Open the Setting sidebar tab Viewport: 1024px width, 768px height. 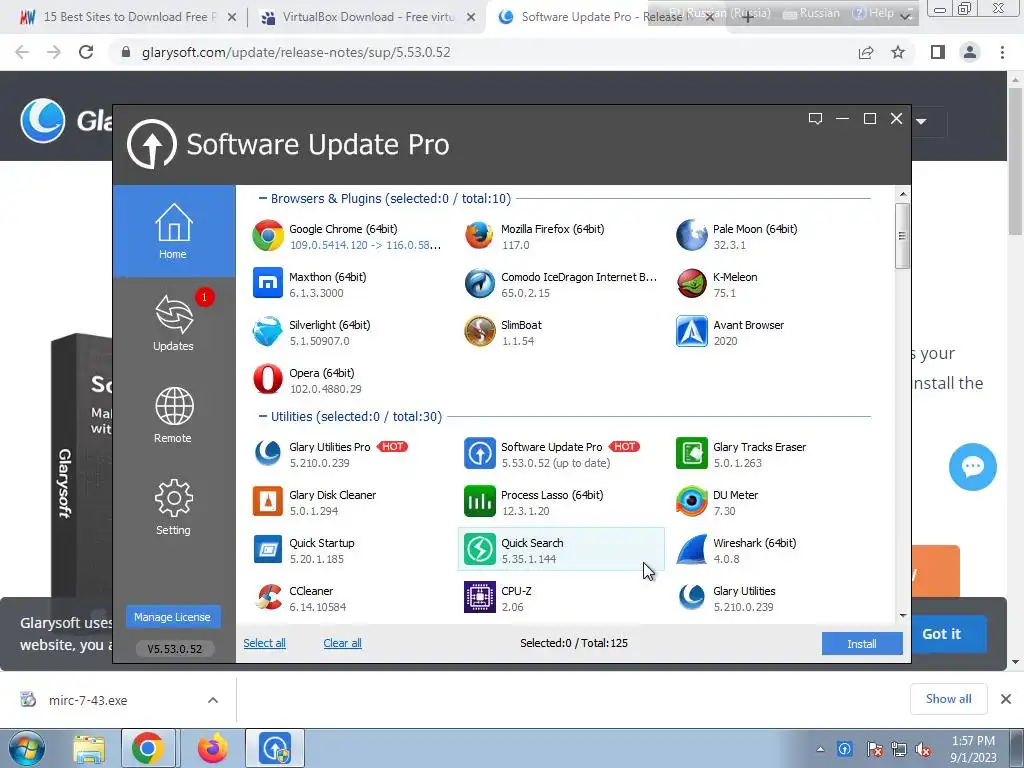[174, 507]
